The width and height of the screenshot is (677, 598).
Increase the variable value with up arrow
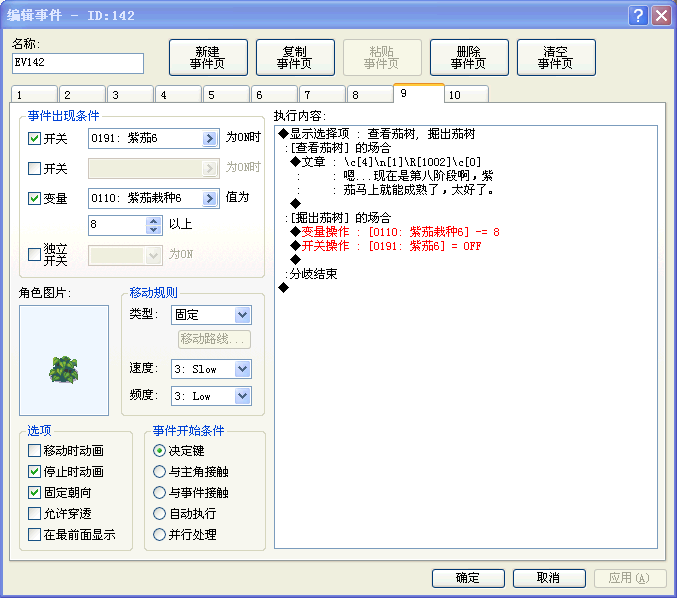click(154, 221)
